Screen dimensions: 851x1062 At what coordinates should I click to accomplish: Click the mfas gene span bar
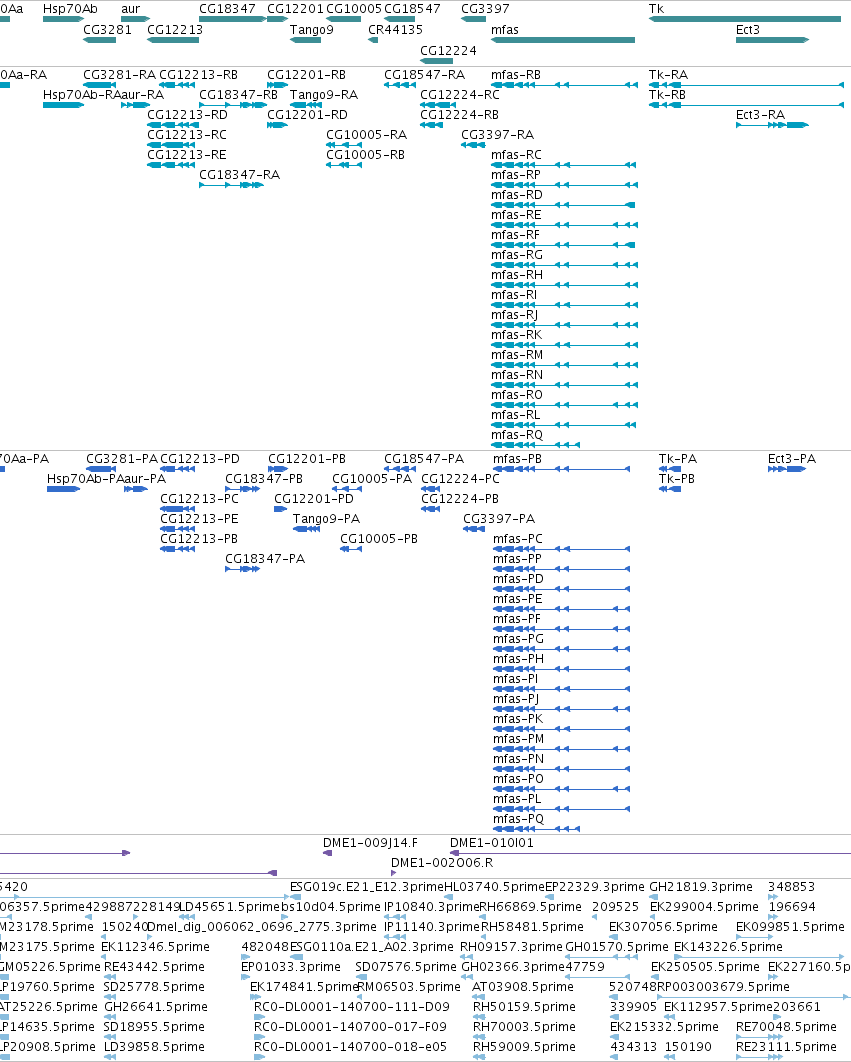point(563,40)
